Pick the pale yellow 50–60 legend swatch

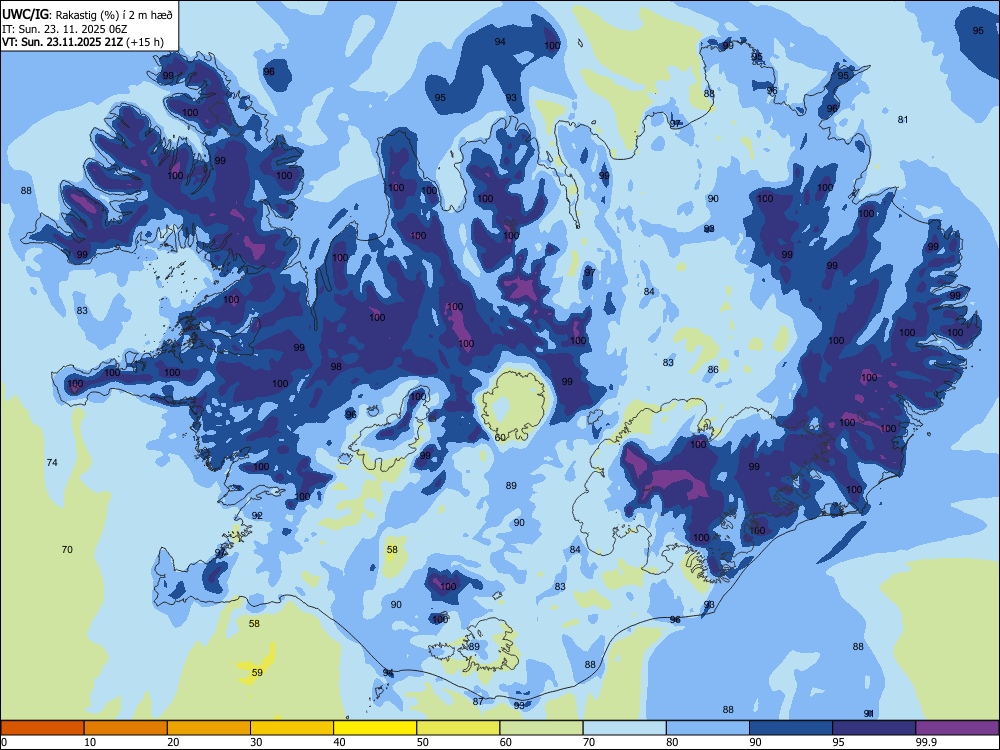point(458,728)
